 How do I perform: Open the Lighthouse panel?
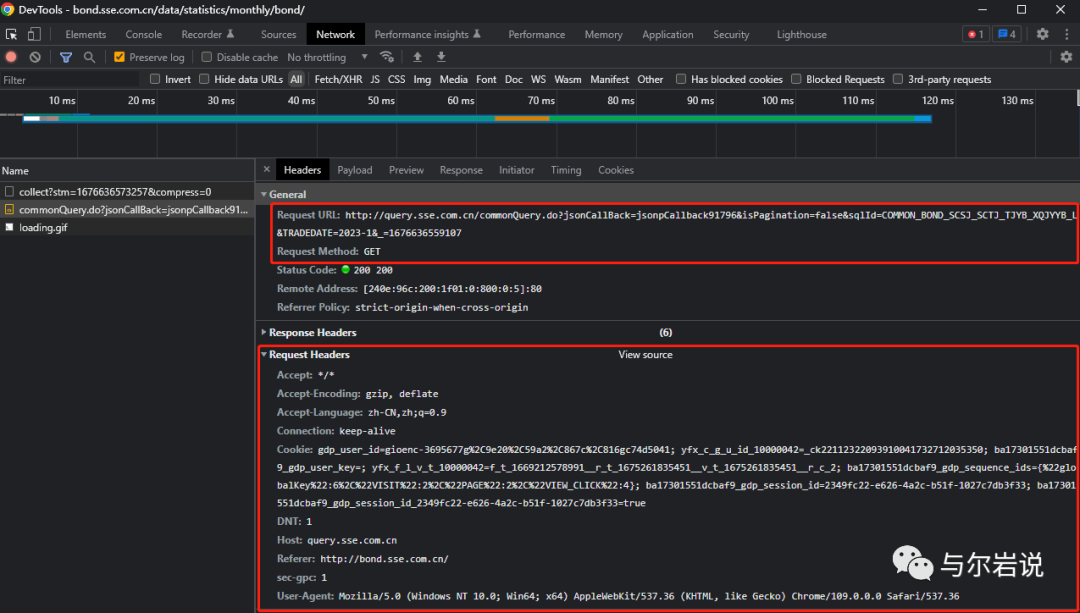802,34
